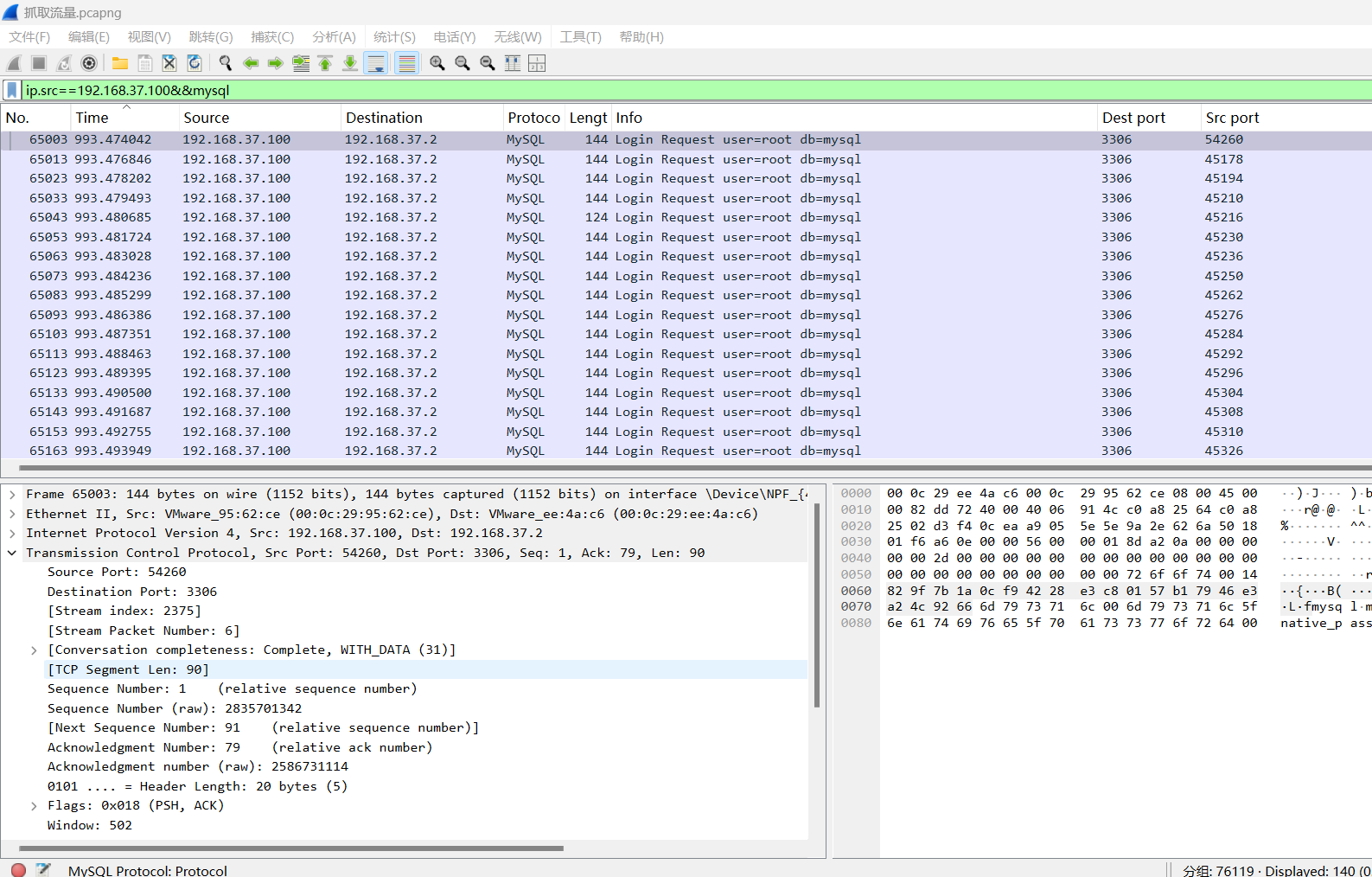The height and width of the screenshot is (877, 1372).
Task: Open the 视图(V) menu
Action: tap(150, 37)
